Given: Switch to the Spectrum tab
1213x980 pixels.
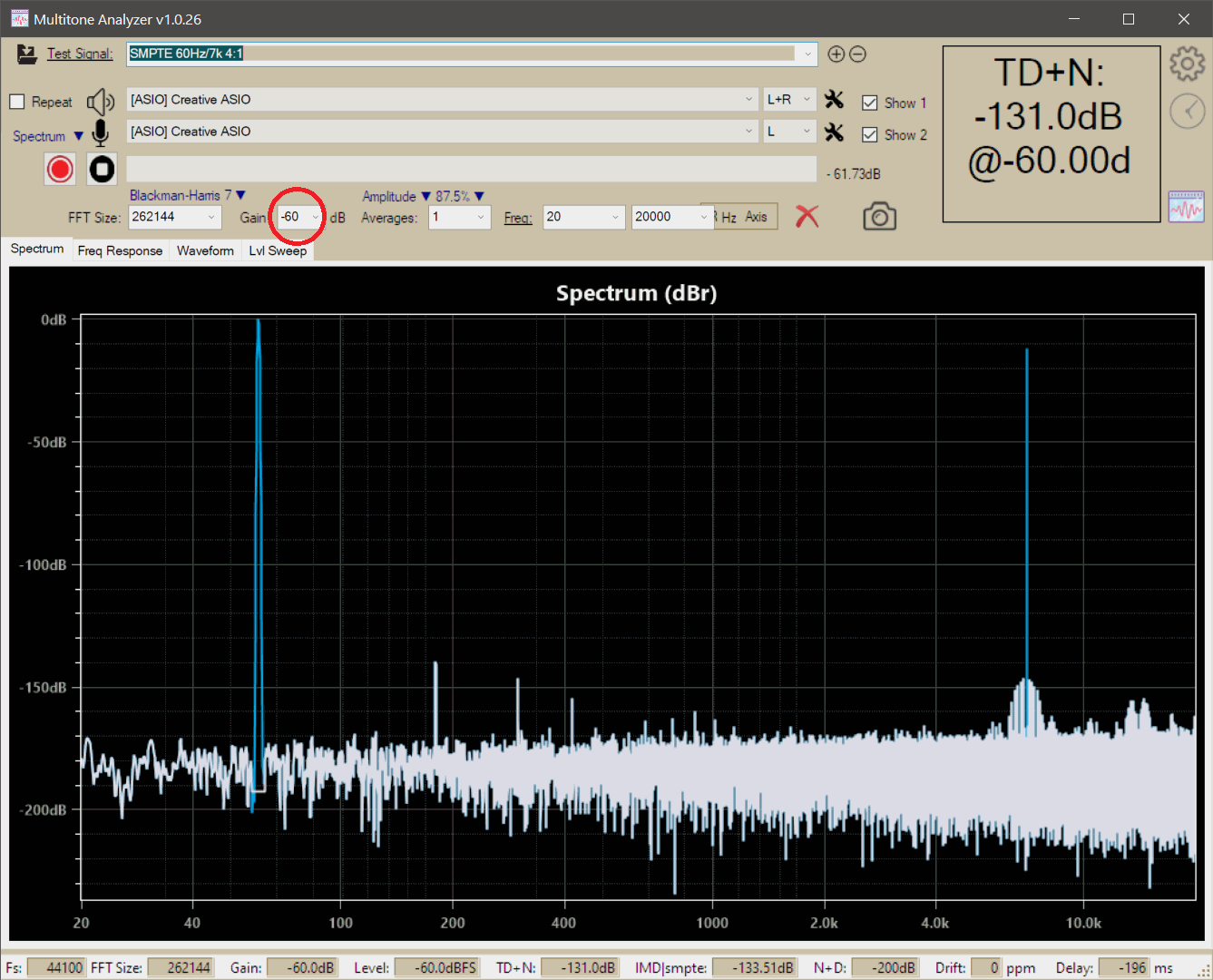Looking at the screenshot, I should point(37,249).
